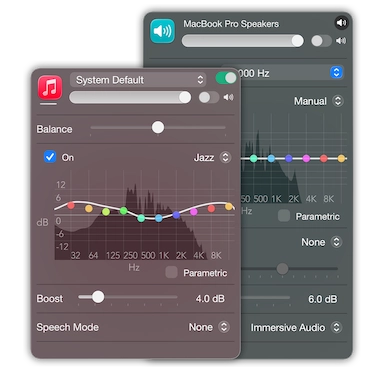
Task: Click speaker icon beside MacBook Pro Speakers volume slider
Action: [x=341, y=41]
